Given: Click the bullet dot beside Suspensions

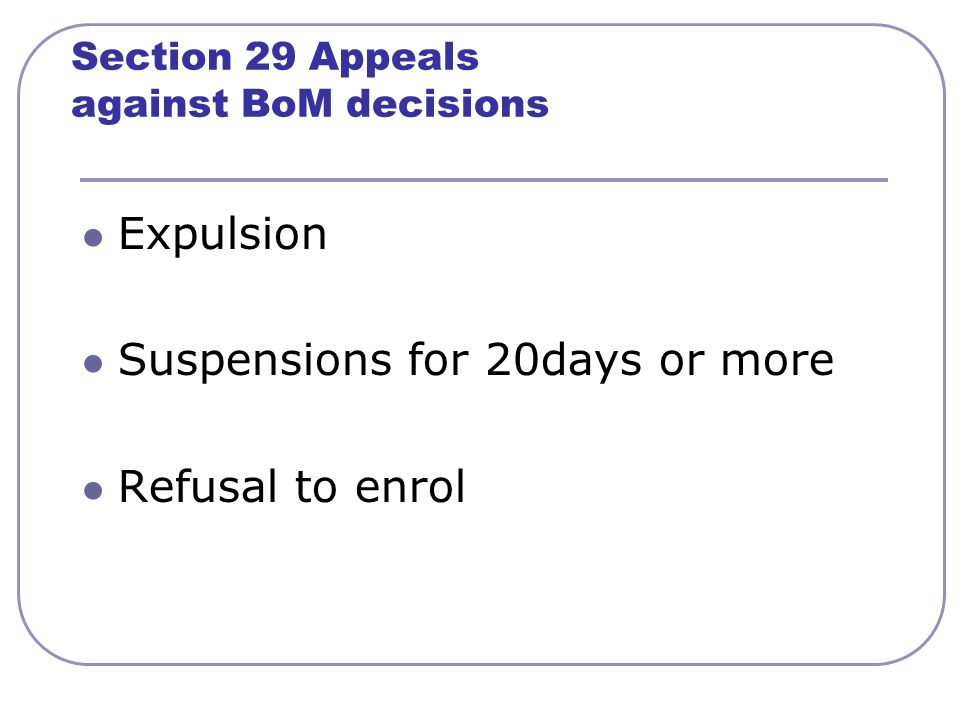Looking at the screenshot, I should coord(93,364).
